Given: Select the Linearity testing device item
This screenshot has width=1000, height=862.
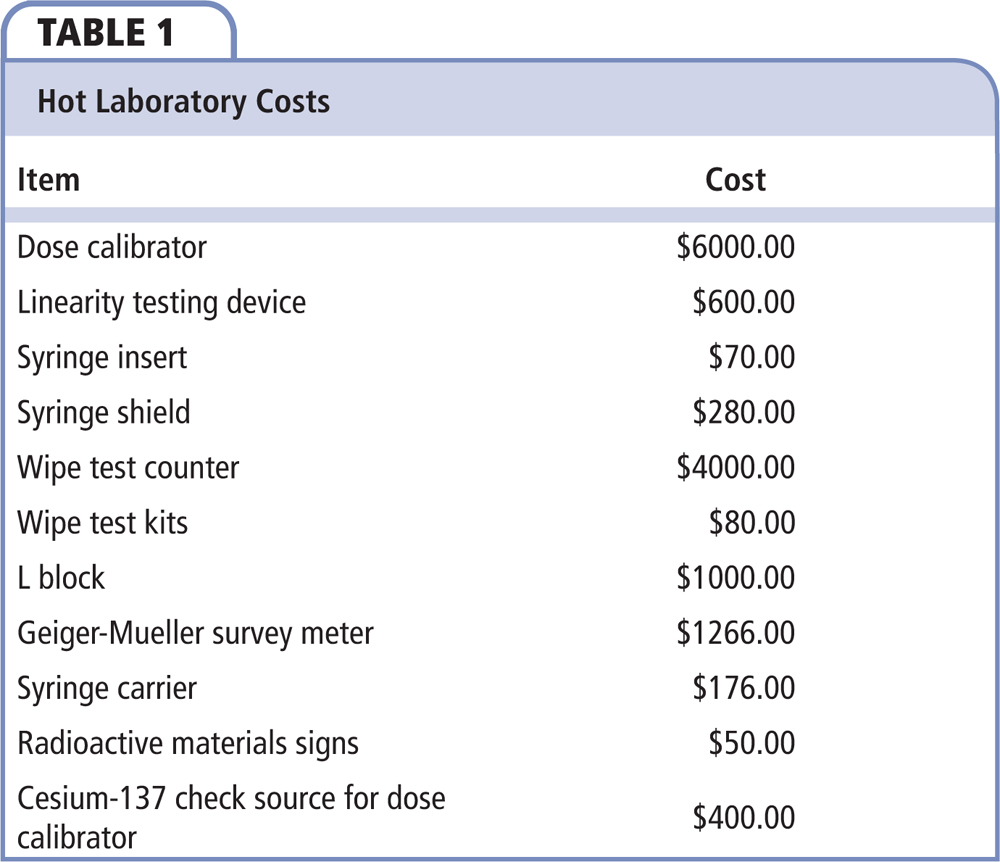Looking at the screenshot, I should pos(161,302).
